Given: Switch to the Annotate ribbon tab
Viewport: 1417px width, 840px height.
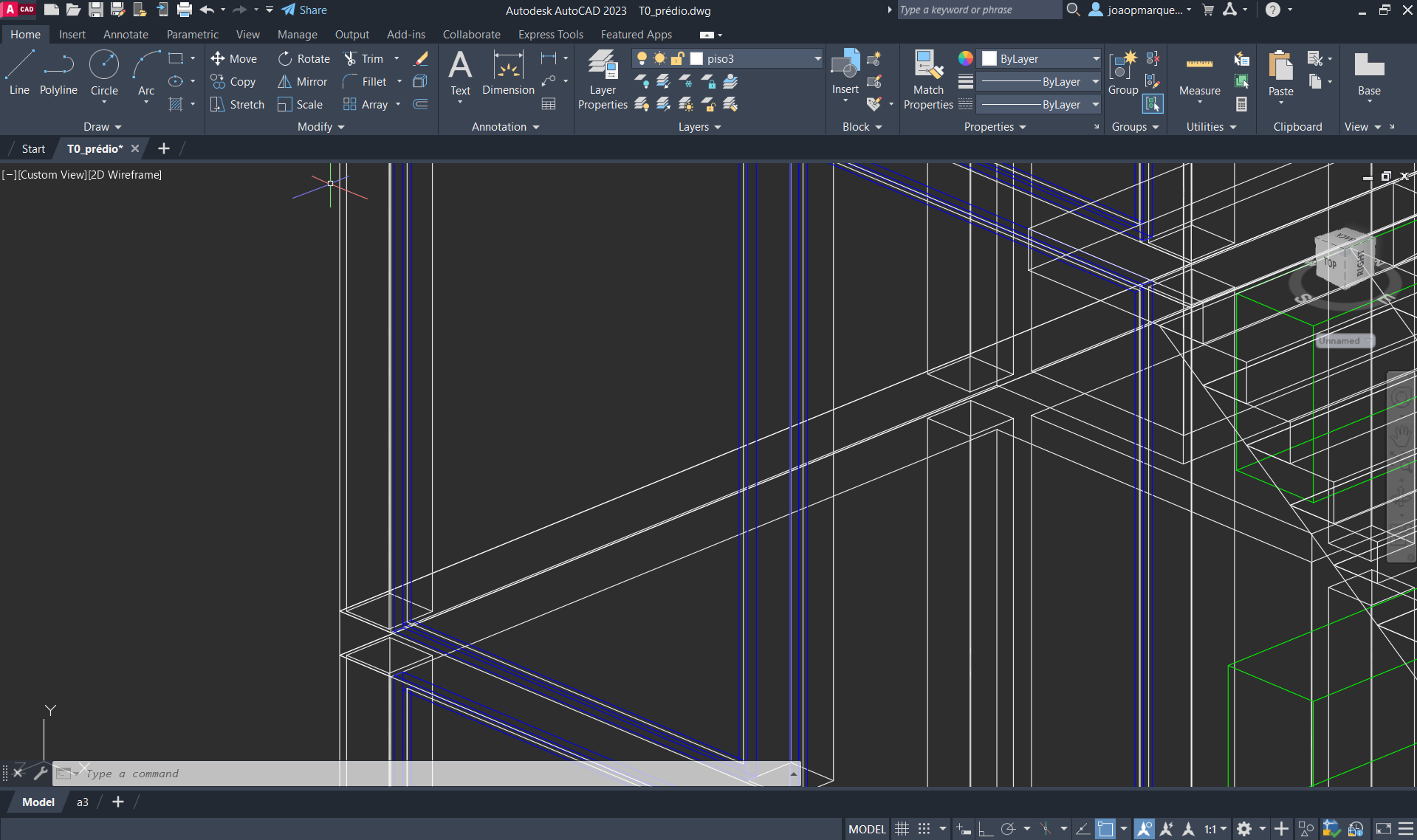Looking at the screenshot, I should pyautogui.click(x=126, y=35).
